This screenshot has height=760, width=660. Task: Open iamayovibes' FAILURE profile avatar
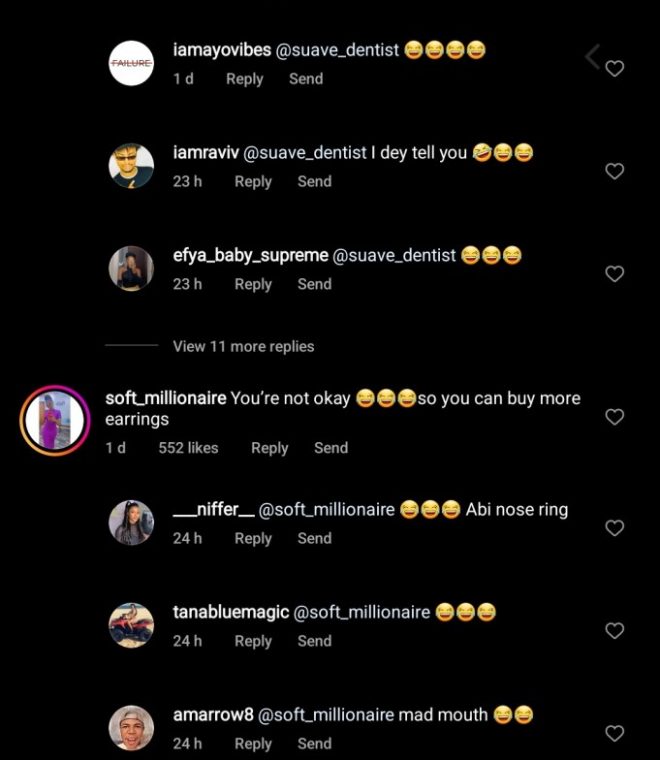pos(131,62)
